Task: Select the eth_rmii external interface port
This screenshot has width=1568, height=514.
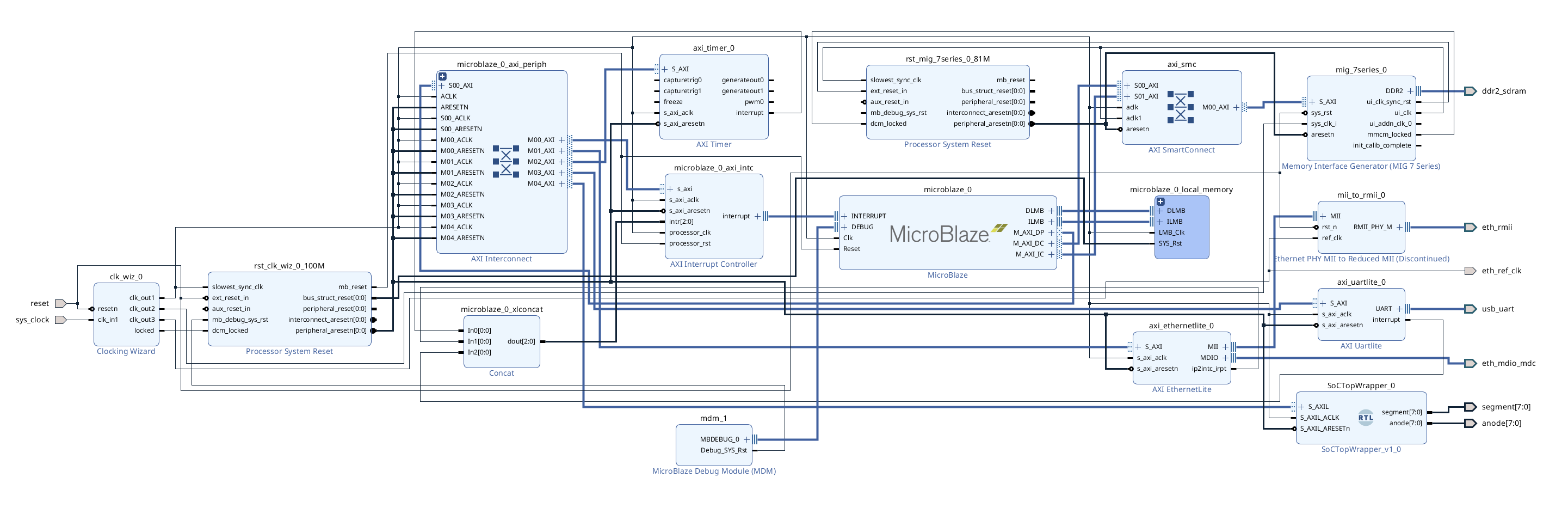Action: coord(1471,227)
